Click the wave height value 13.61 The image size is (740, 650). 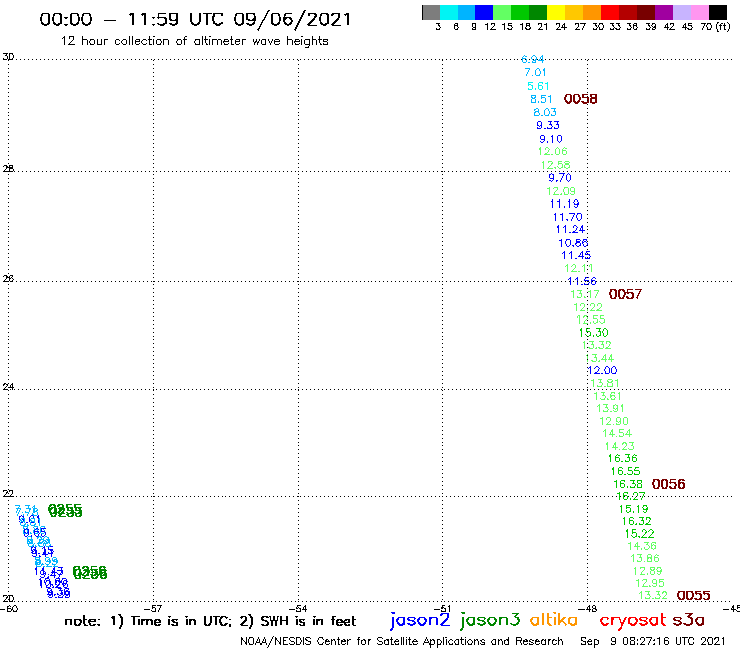point(607,396)
